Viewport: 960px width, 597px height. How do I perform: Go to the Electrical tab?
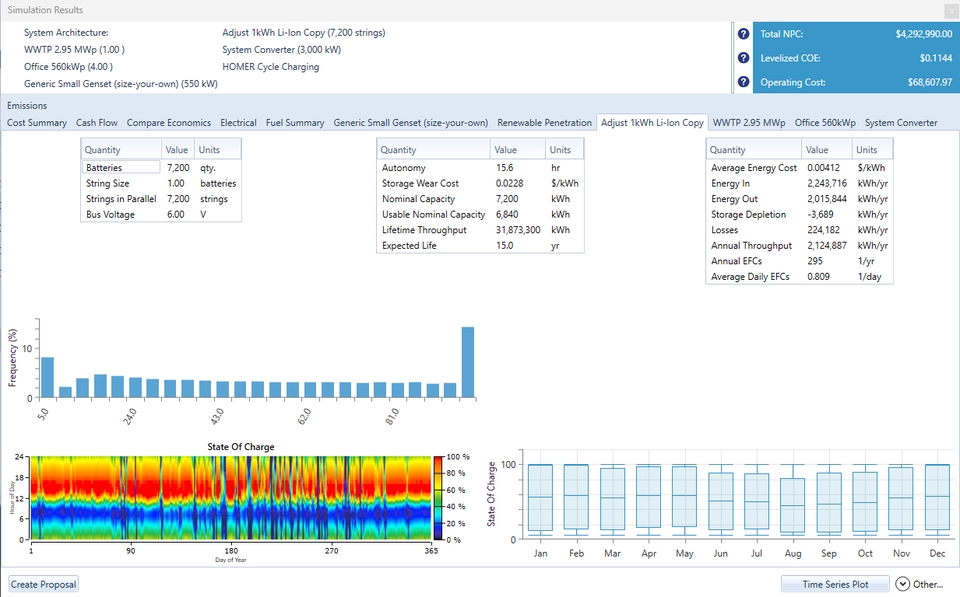tap(238, 123)
